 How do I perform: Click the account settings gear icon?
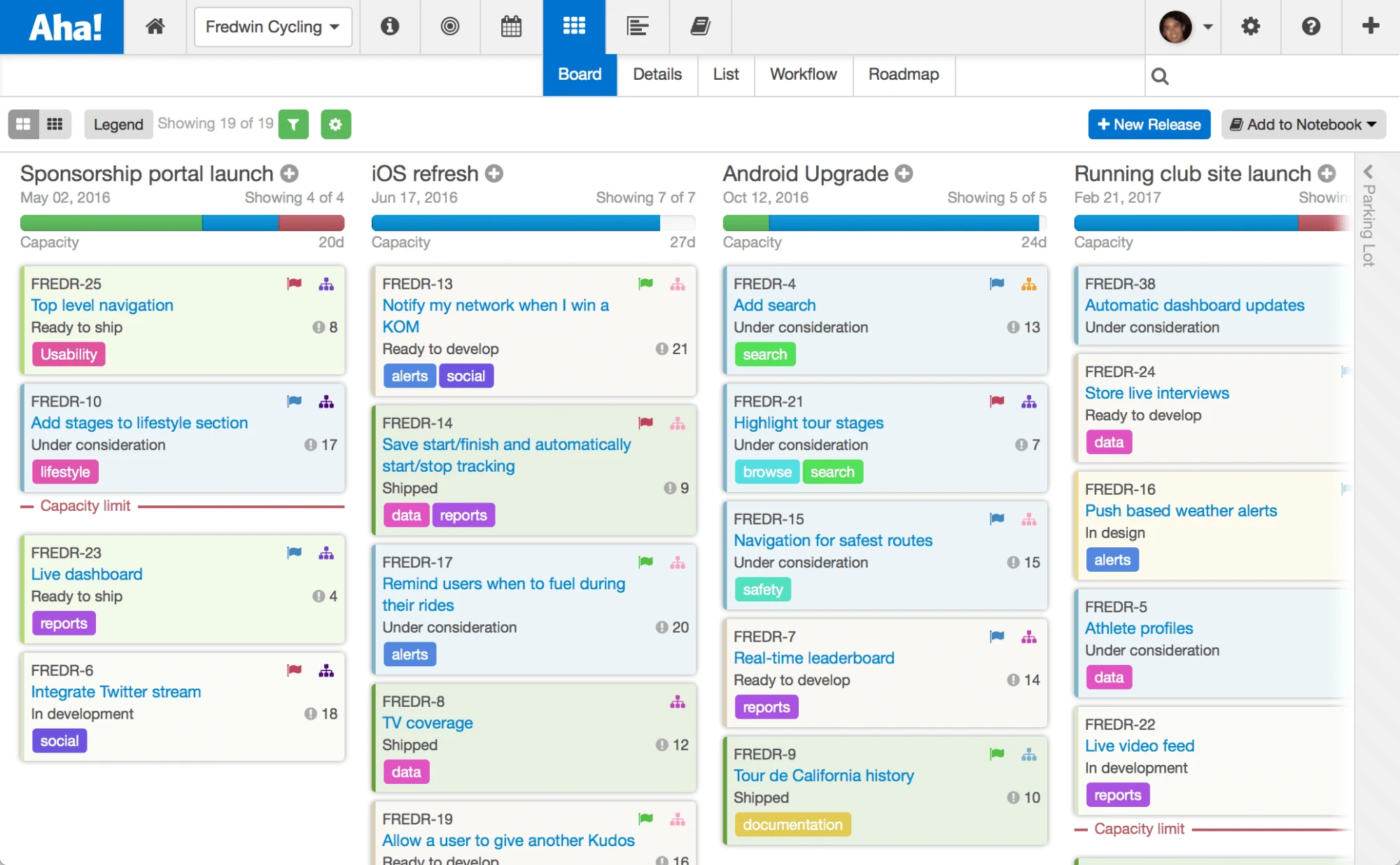(x=1250, y=27)
